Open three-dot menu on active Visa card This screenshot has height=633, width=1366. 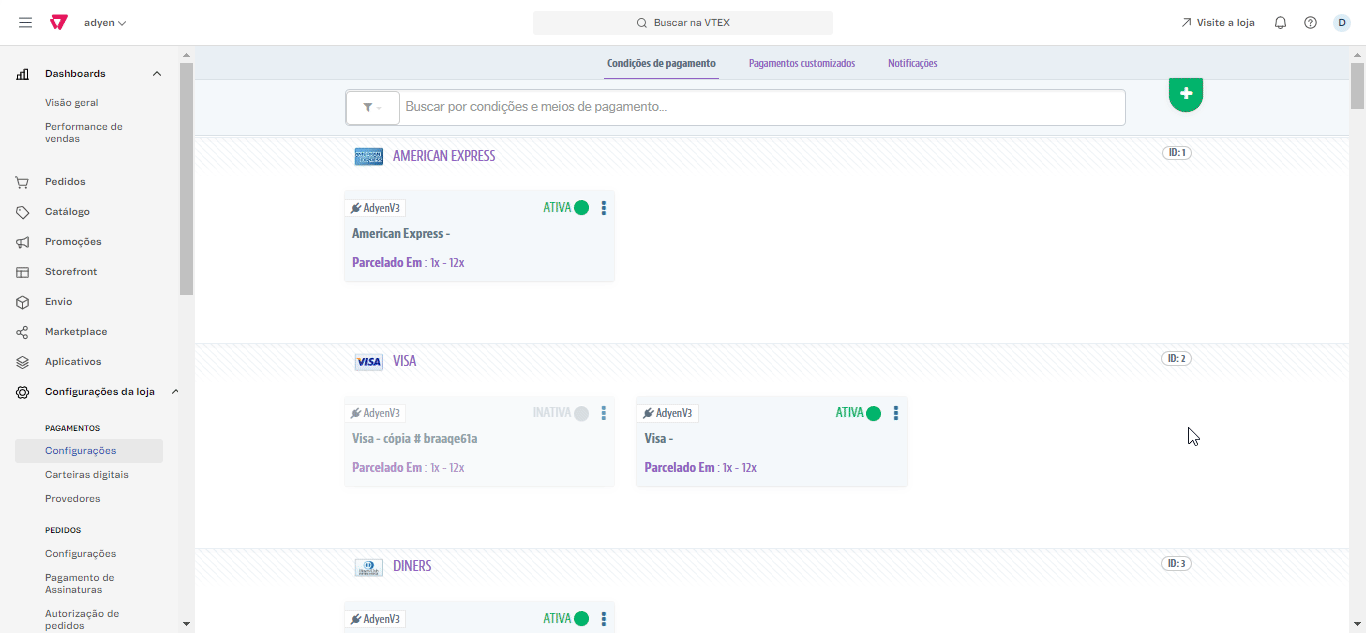(896, 413)
